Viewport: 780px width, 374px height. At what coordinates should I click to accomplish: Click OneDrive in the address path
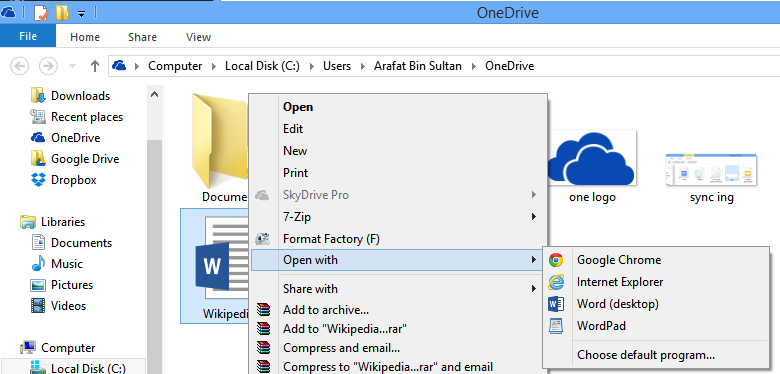509,66
